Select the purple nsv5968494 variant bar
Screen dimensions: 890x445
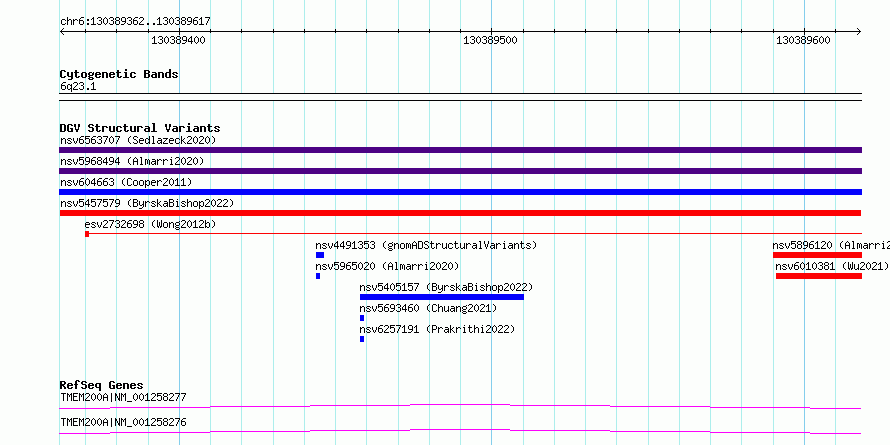coord(460,171)
